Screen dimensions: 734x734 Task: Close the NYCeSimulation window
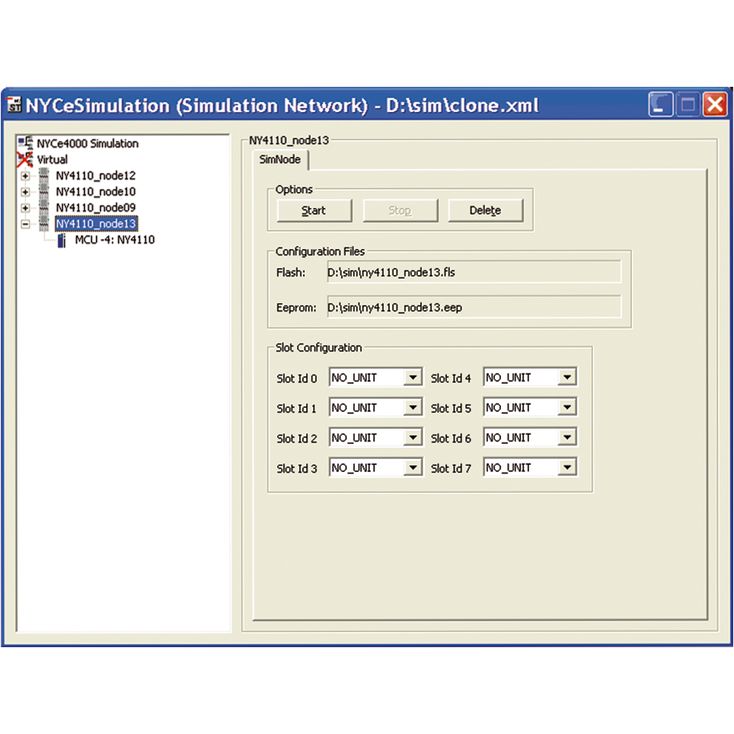[x=715, y=104]
